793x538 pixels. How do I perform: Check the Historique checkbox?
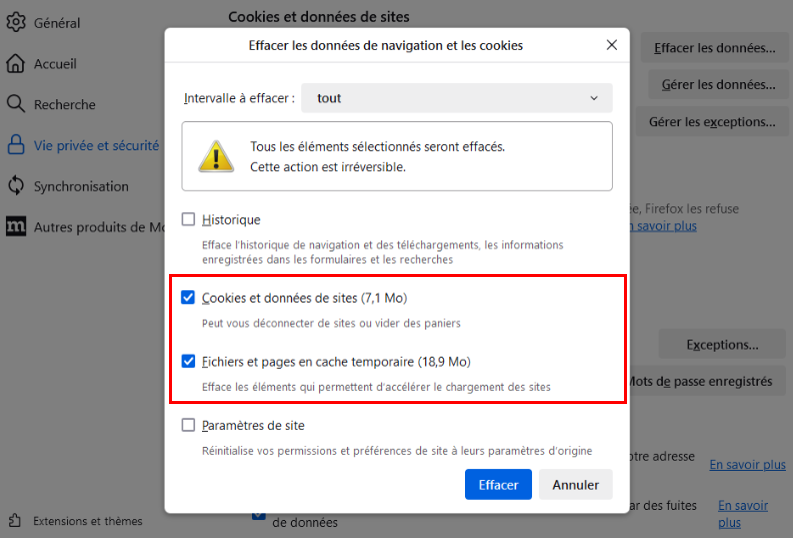(x=188, y=219)
